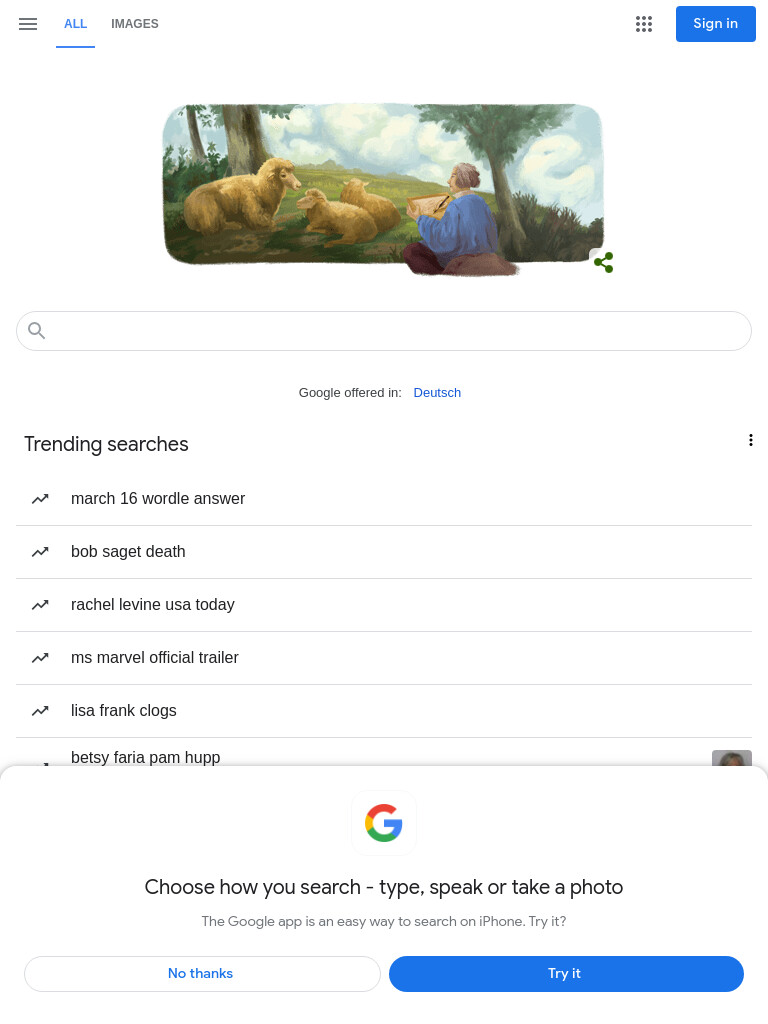
Task: Open the Google apps grid
Action: [644, 24]
